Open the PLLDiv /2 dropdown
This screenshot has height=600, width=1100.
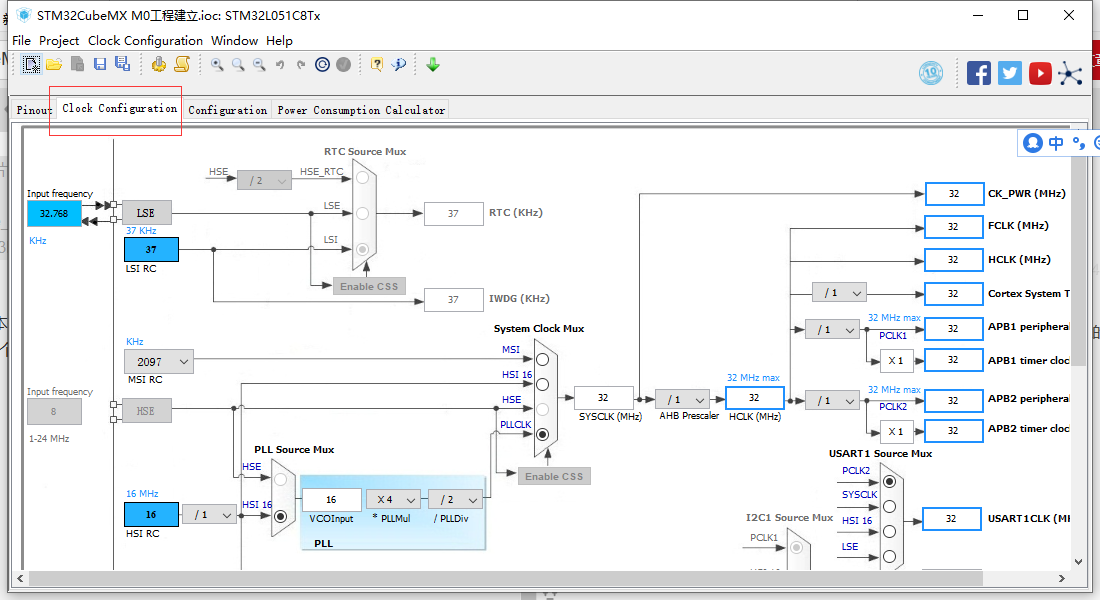click(x=455, y=500)
